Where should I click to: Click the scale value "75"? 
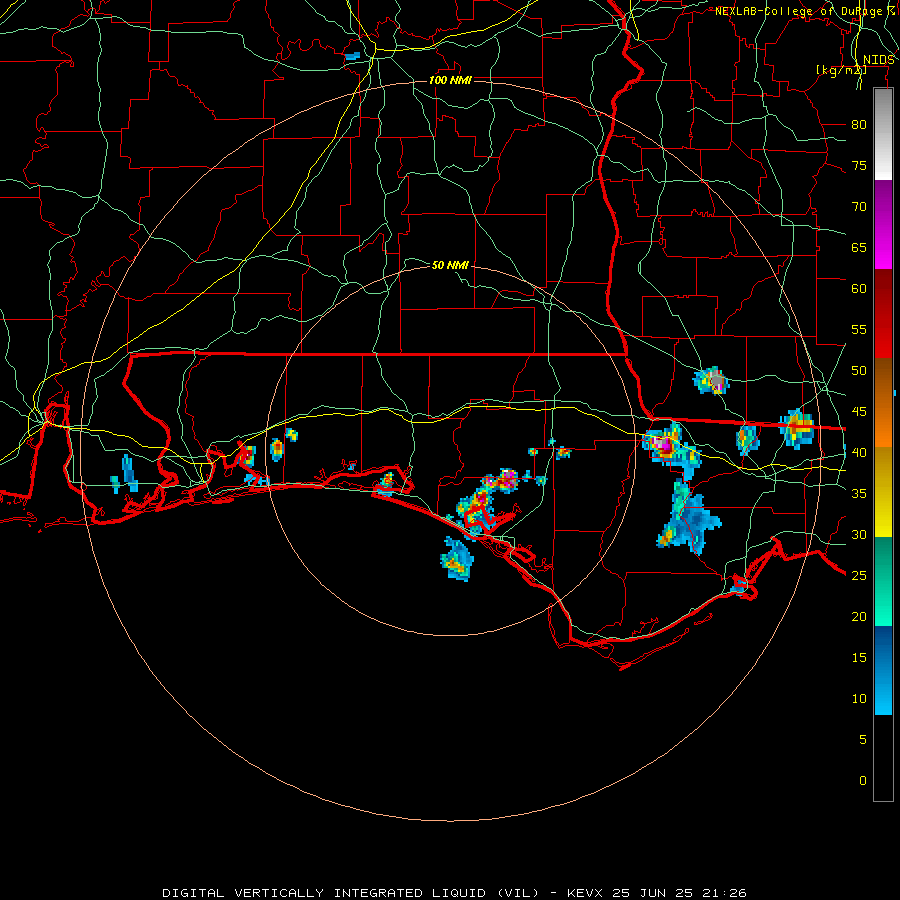(x=859, y=165)
